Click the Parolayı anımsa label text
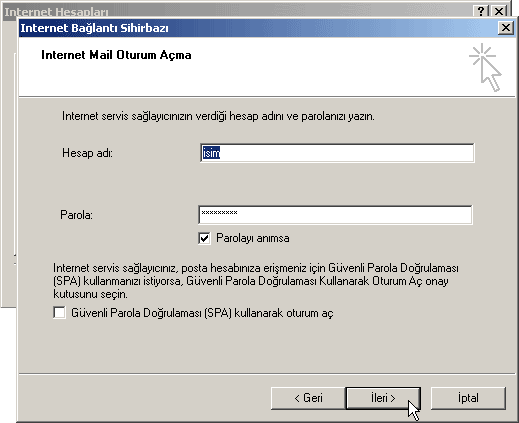Image resolution: width=519 pixels, height=423 pixels. click(x=253, y=238)
